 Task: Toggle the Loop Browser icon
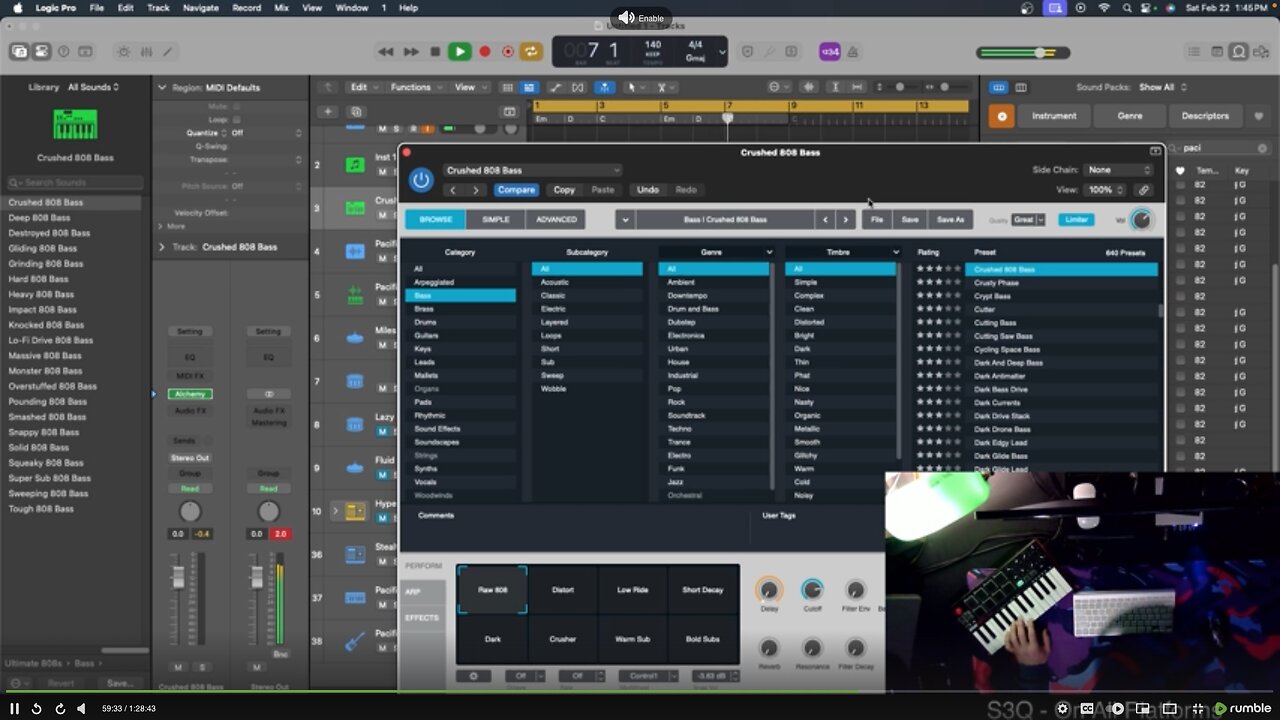(x=1239, y=51)
